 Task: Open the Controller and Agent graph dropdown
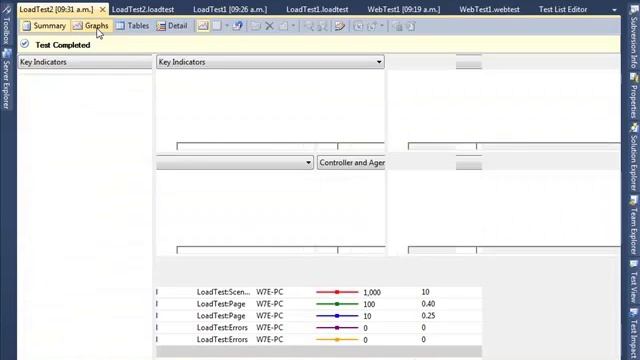(x=351, y=162)
